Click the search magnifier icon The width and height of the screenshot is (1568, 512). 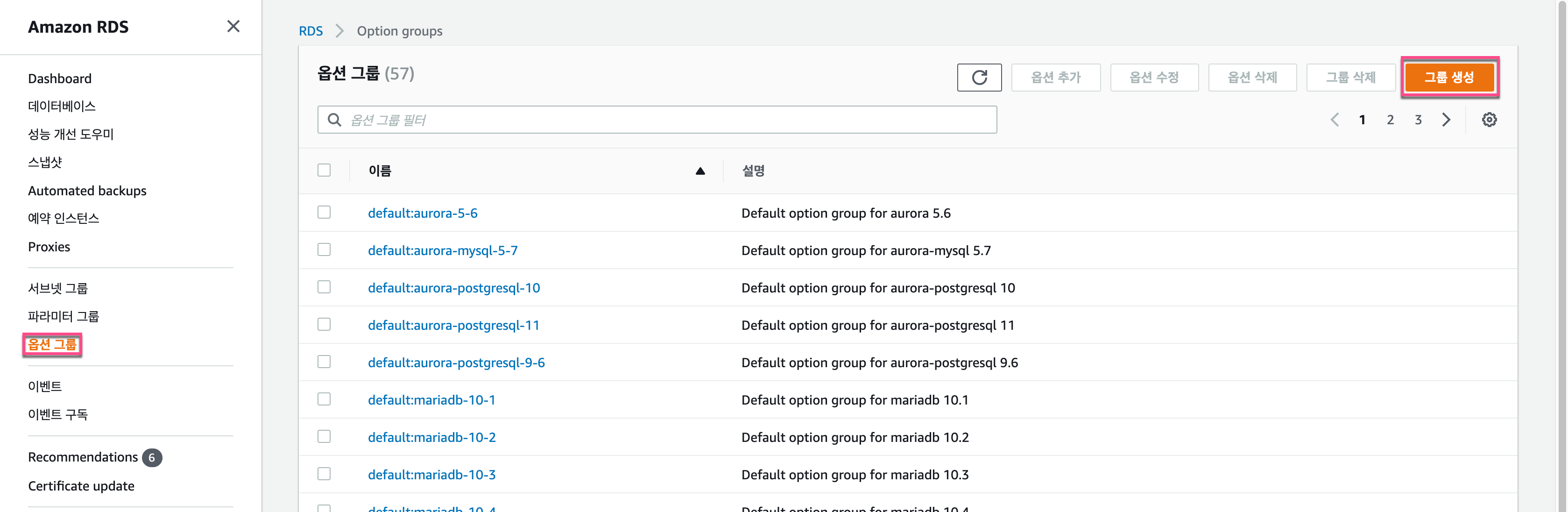334,120
